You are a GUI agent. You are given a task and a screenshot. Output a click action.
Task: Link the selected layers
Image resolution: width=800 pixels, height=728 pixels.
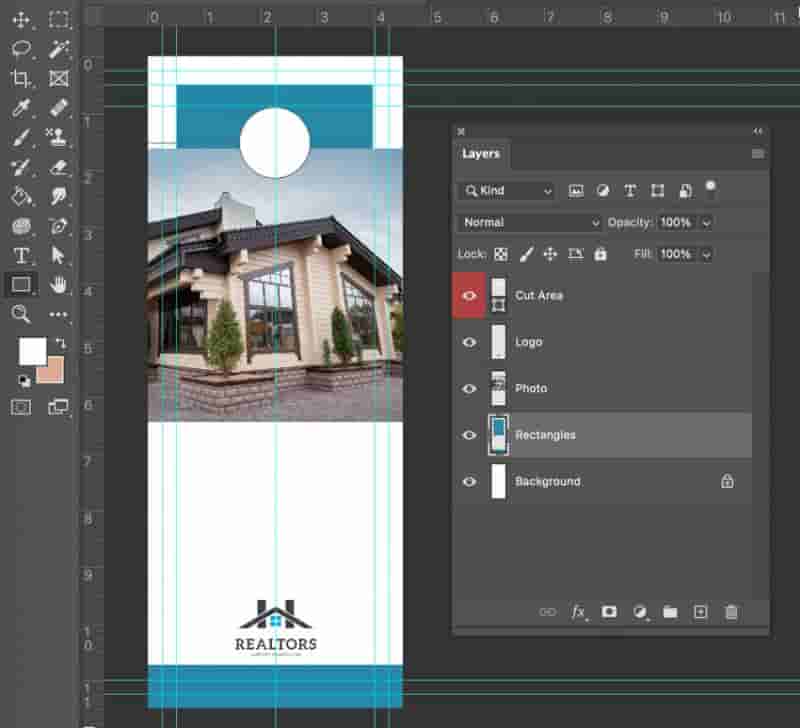coord(547,612)
